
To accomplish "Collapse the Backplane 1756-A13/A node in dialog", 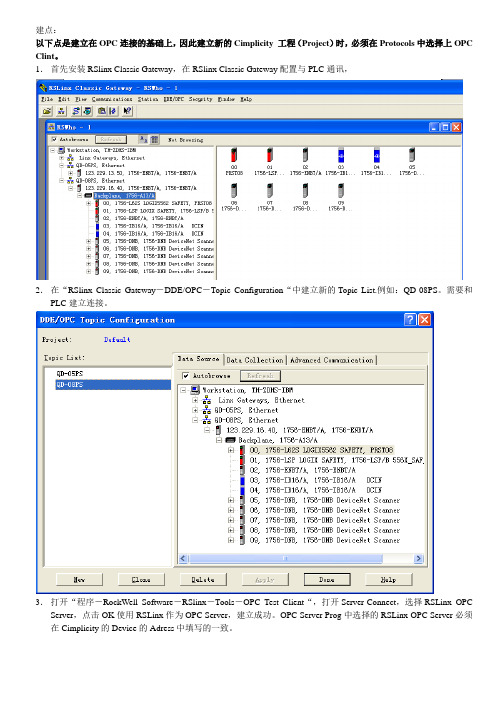I will coord(219,440).
